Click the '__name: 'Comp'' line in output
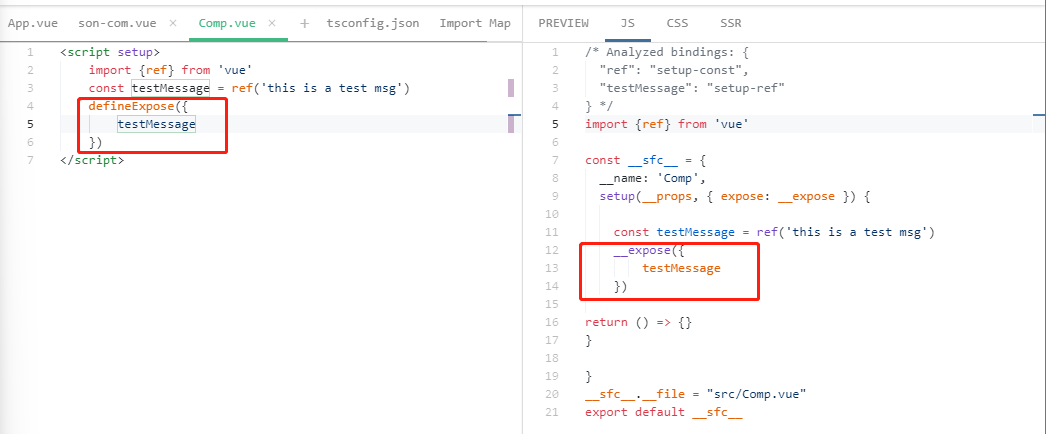Image resolution: width=1046 pixels, height=434 pixels. (652, 179)
